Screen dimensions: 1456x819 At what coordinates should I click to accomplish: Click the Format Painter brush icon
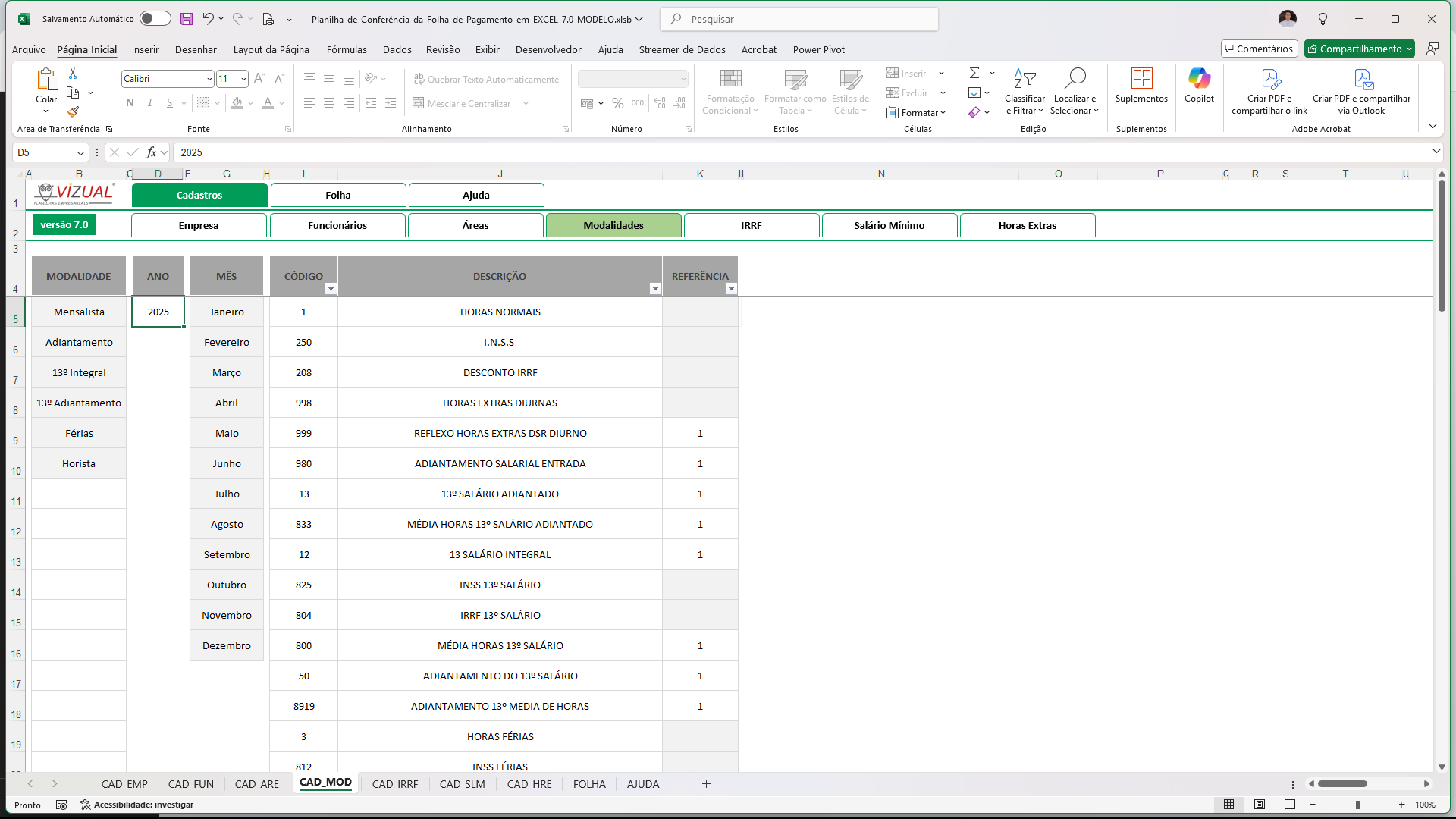[x=73, y=111]
